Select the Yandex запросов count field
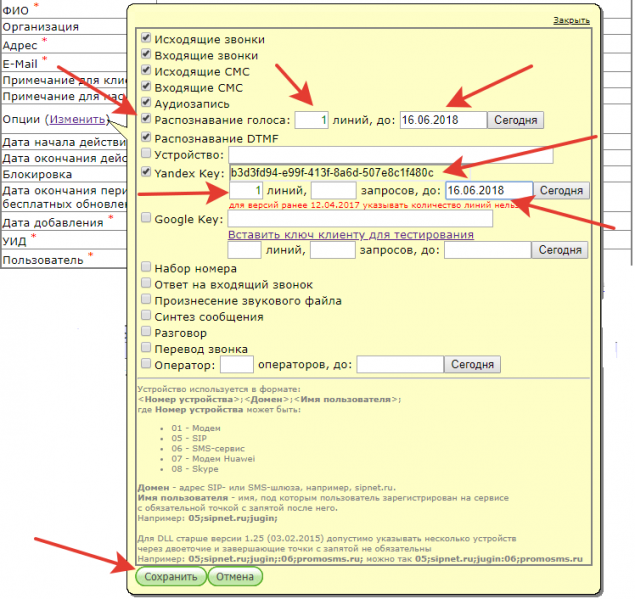The width and height of the screenshot is (635, 599). tap(333, 190)
